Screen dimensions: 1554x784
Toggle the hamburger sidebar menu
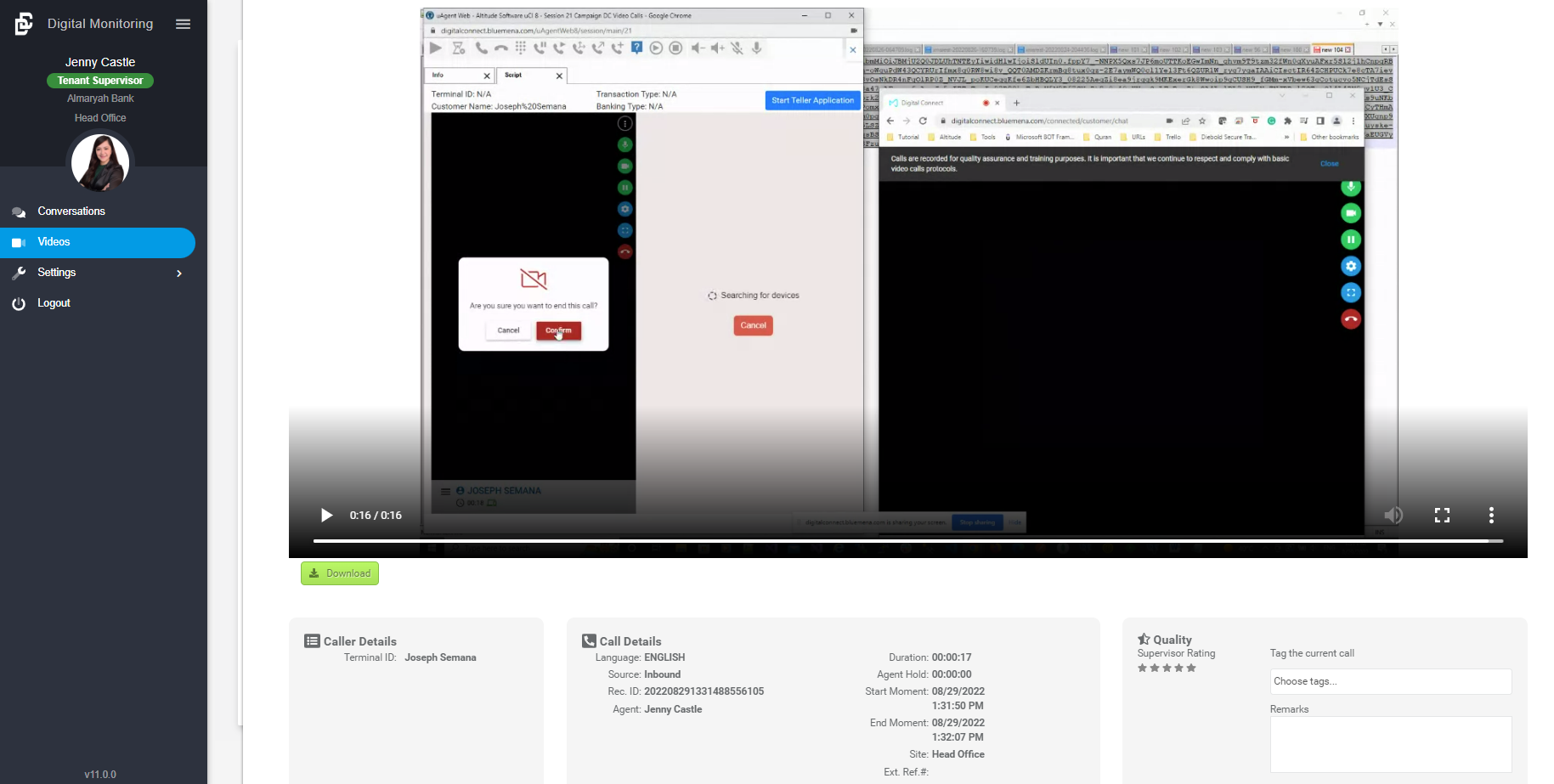183,24
